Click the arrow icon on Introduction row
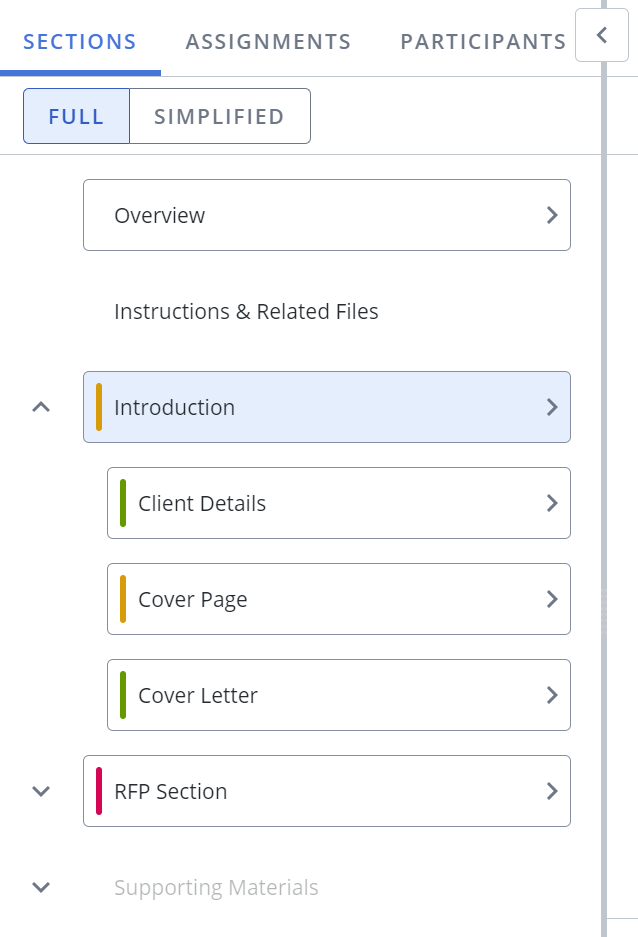638x937 pixels. tap(552, 407)
